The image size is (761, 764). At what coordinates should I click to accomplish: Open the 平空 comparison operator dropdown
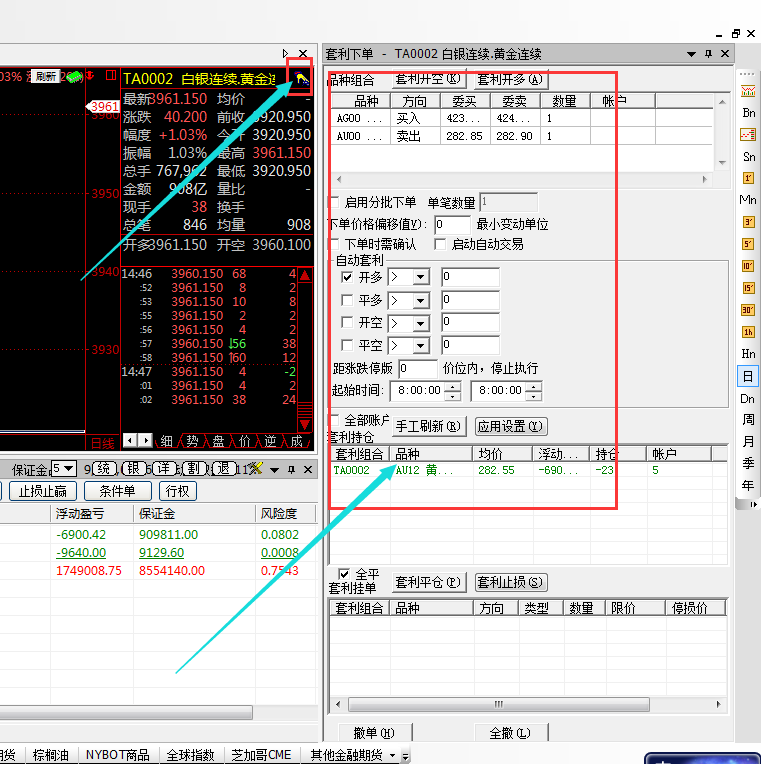click(x=420, y=345)
